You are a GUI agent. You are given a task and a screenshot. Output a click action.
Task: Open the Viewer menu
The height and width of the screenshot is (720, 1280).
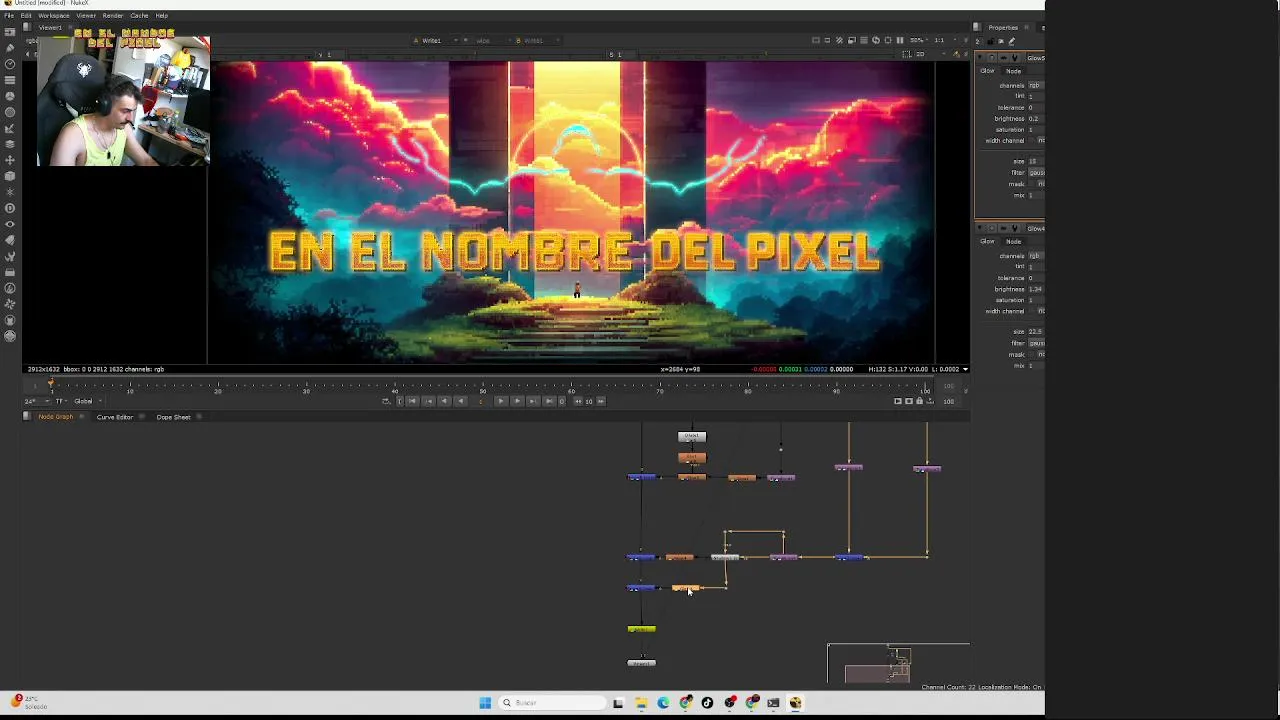(x=86, y=16)
